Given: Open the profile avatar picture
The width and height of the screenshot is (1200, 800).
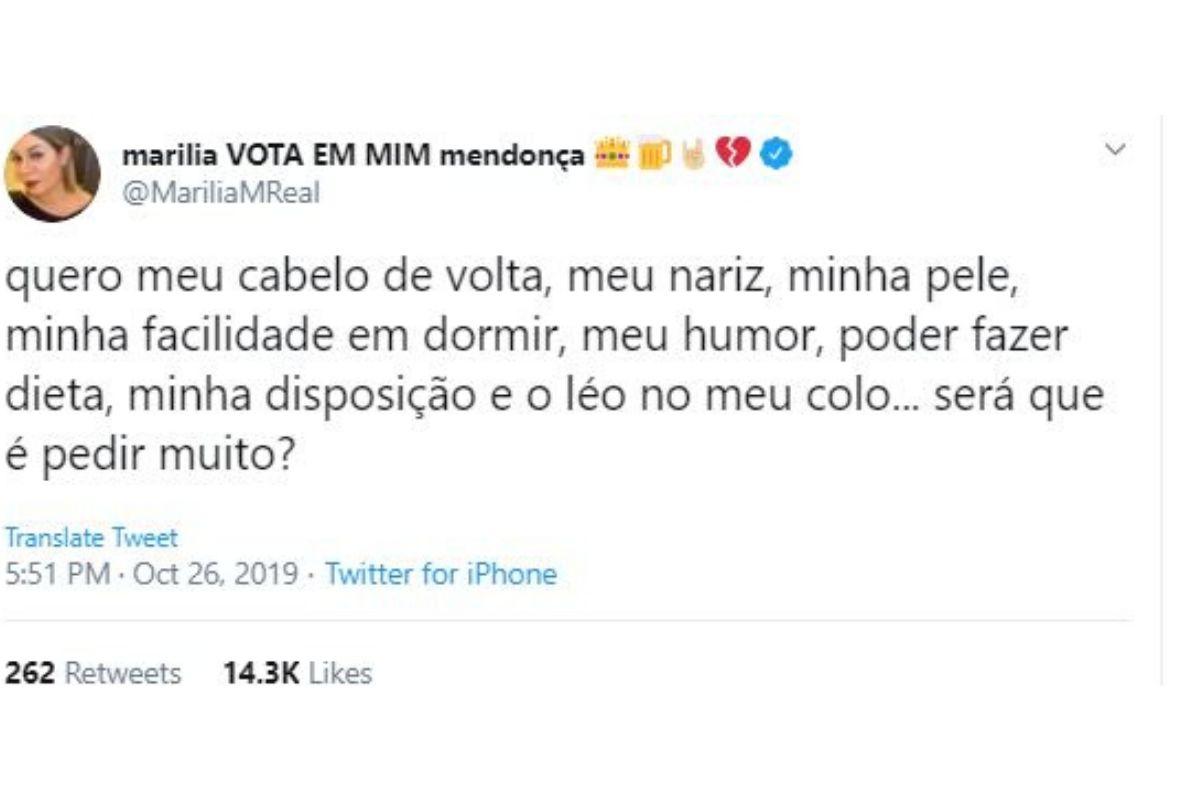Looking at the screenshot, I should tap(52, 173).
